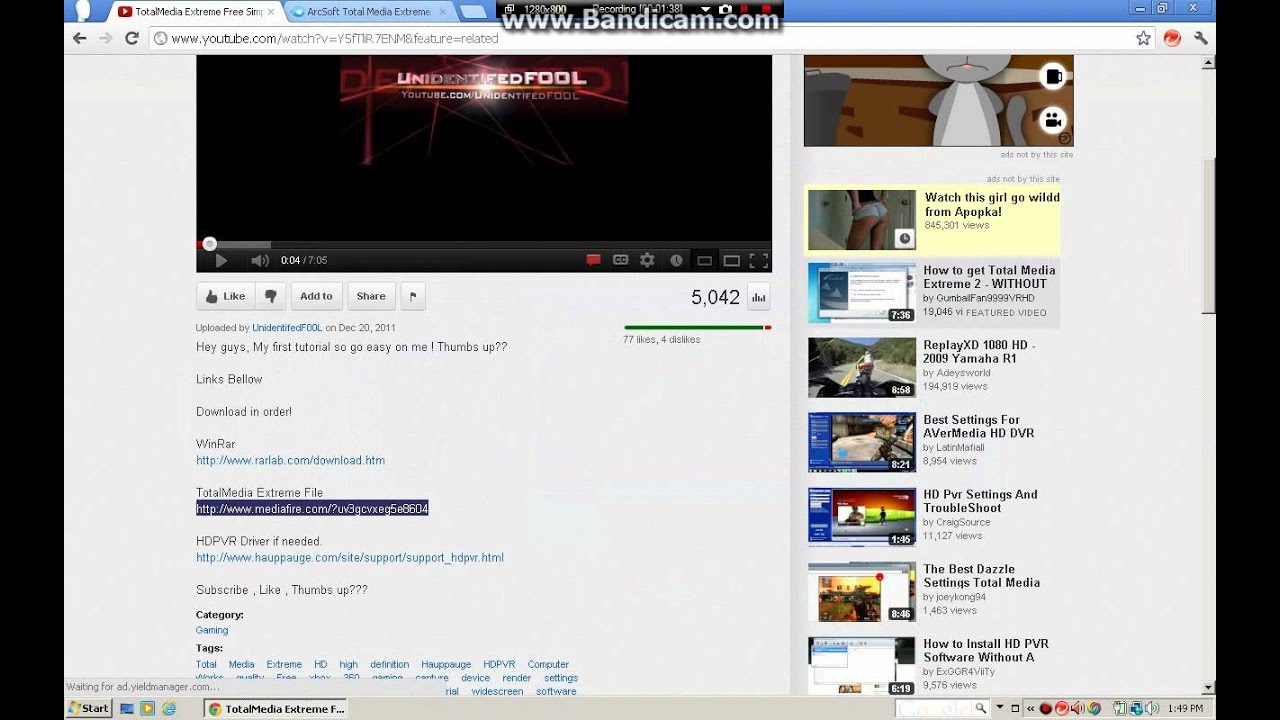Click the cartoon cat advertisement banner
This screenshot has width=1280, height=720.
click(x=938, y=100)
